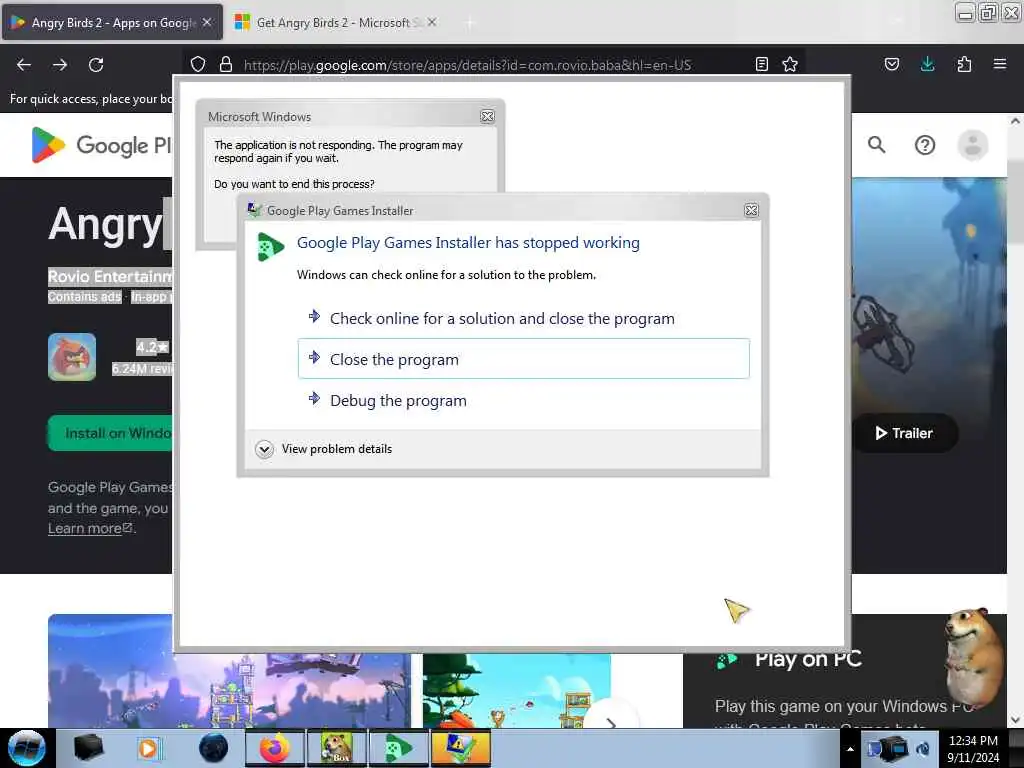1024x768 pixels.
Task: Close the Google Play Games Installer dialog
Action: click(751, 210)
